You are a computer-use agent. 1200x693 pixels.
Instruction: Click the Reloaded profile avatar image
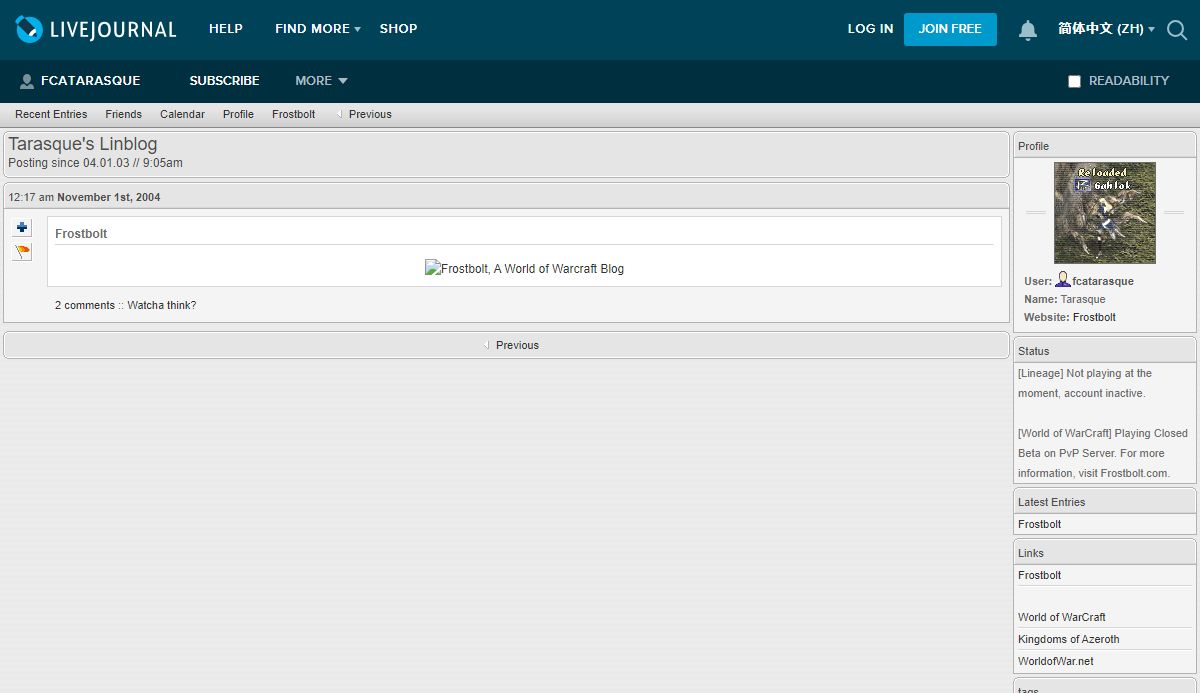pos(1105,213)
